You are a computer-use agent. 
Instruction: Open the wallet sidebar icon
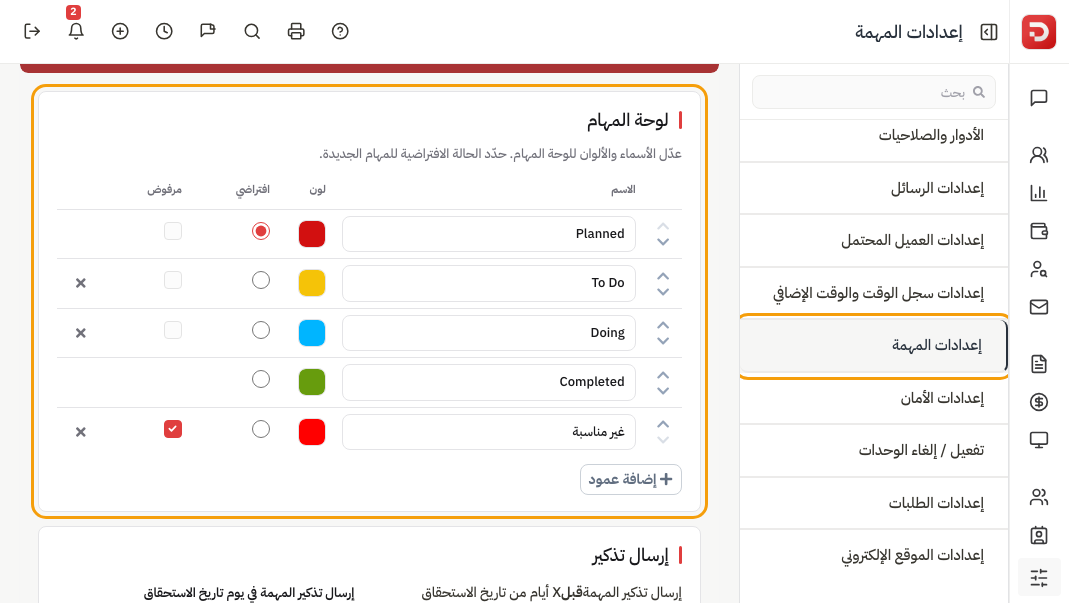click(x=1038, y=231)
